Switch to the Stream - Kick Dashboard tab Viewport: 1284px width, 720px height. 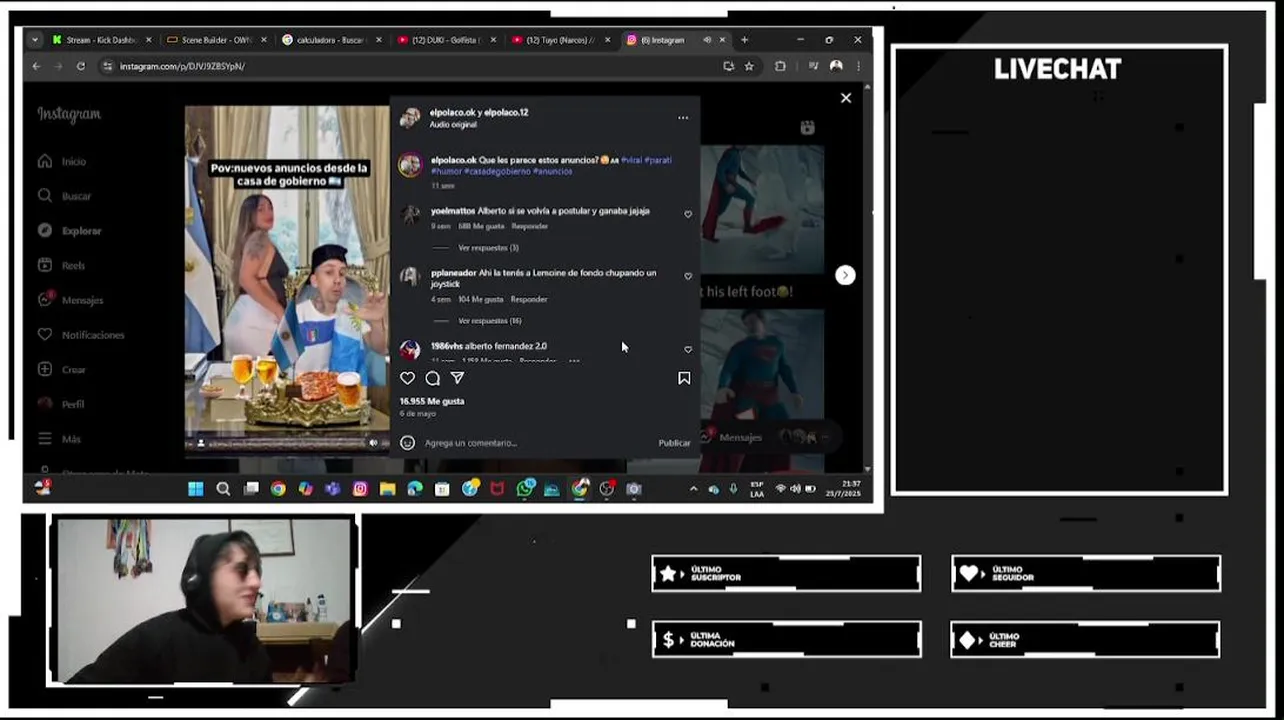[x=100, y=40]
